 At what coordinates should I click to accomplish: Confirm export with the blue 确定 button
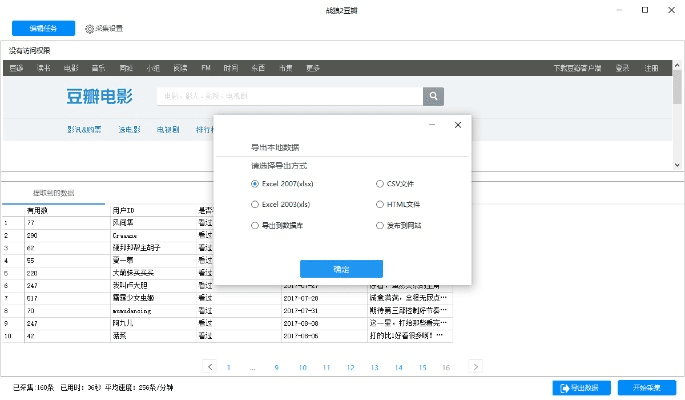tap(341, 269)
